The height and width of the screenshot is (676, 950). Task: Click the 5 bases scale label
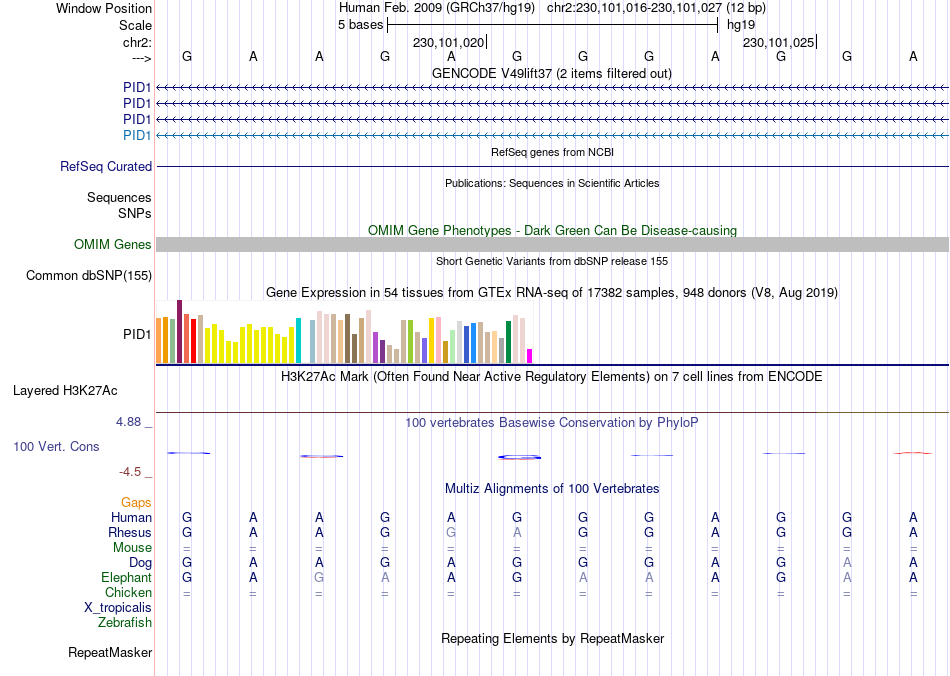[360, 25]
